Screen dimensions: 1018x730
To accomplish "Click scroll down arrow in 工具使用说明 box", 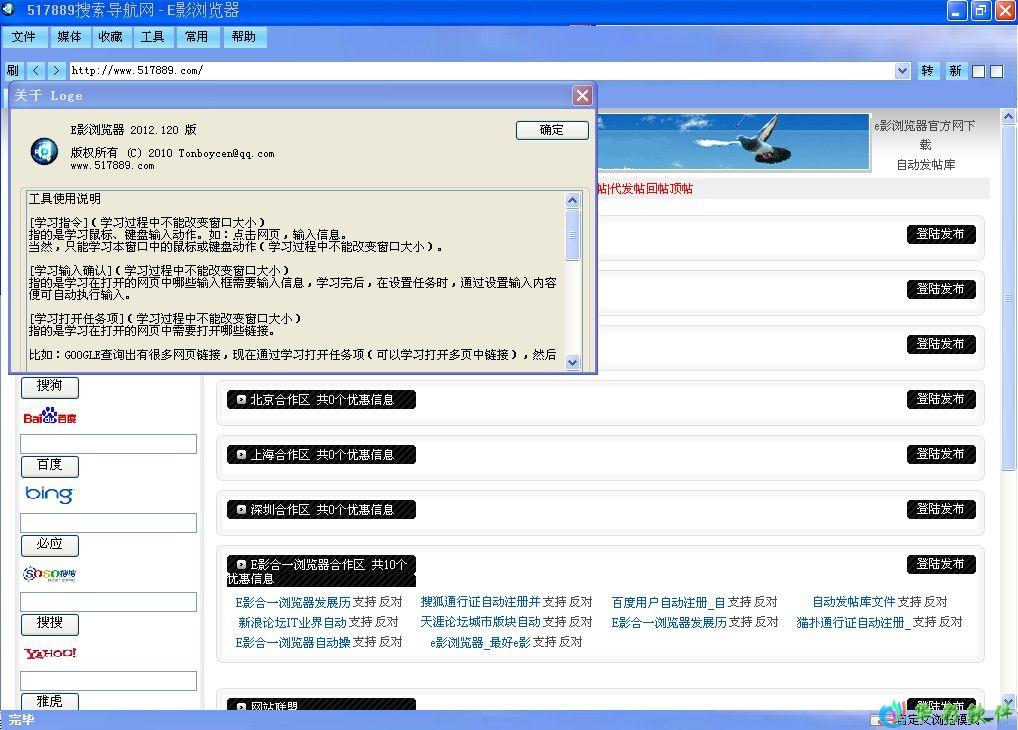I will pyautogui.click(x=573, y=362).
